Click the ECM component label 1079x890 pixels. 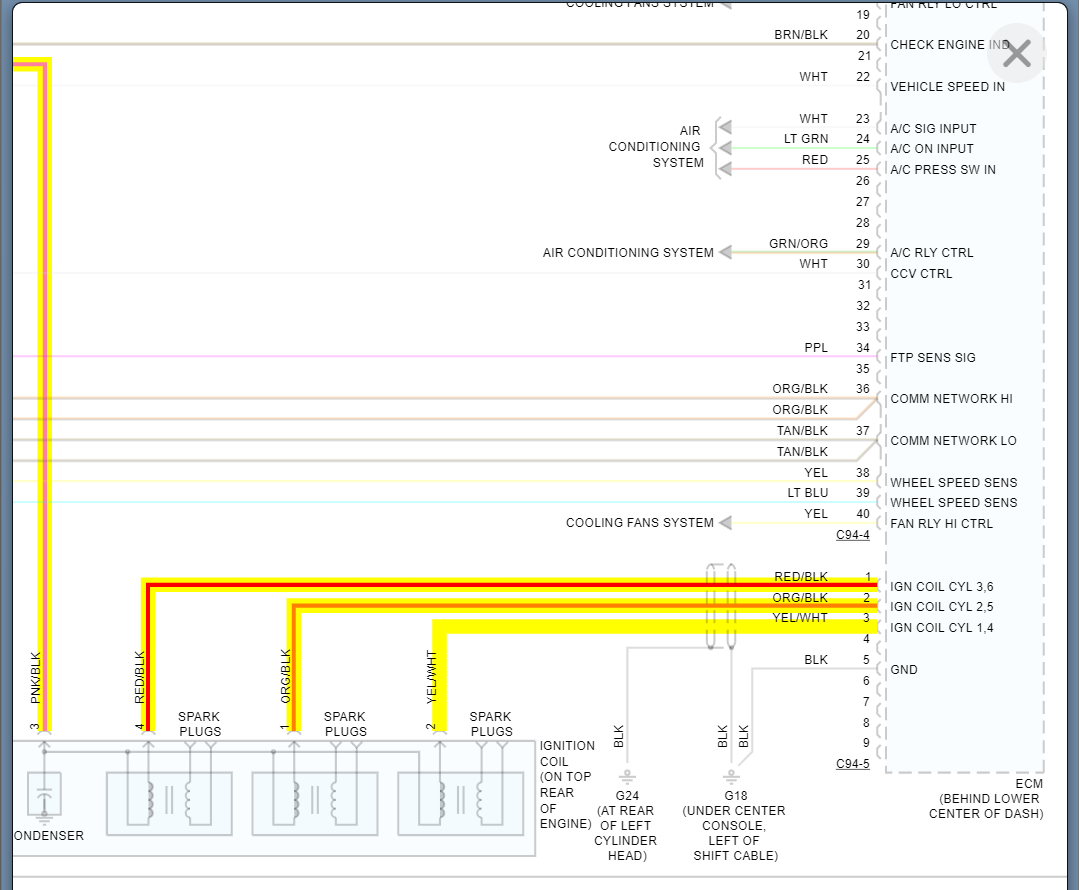click(1028, 784)
